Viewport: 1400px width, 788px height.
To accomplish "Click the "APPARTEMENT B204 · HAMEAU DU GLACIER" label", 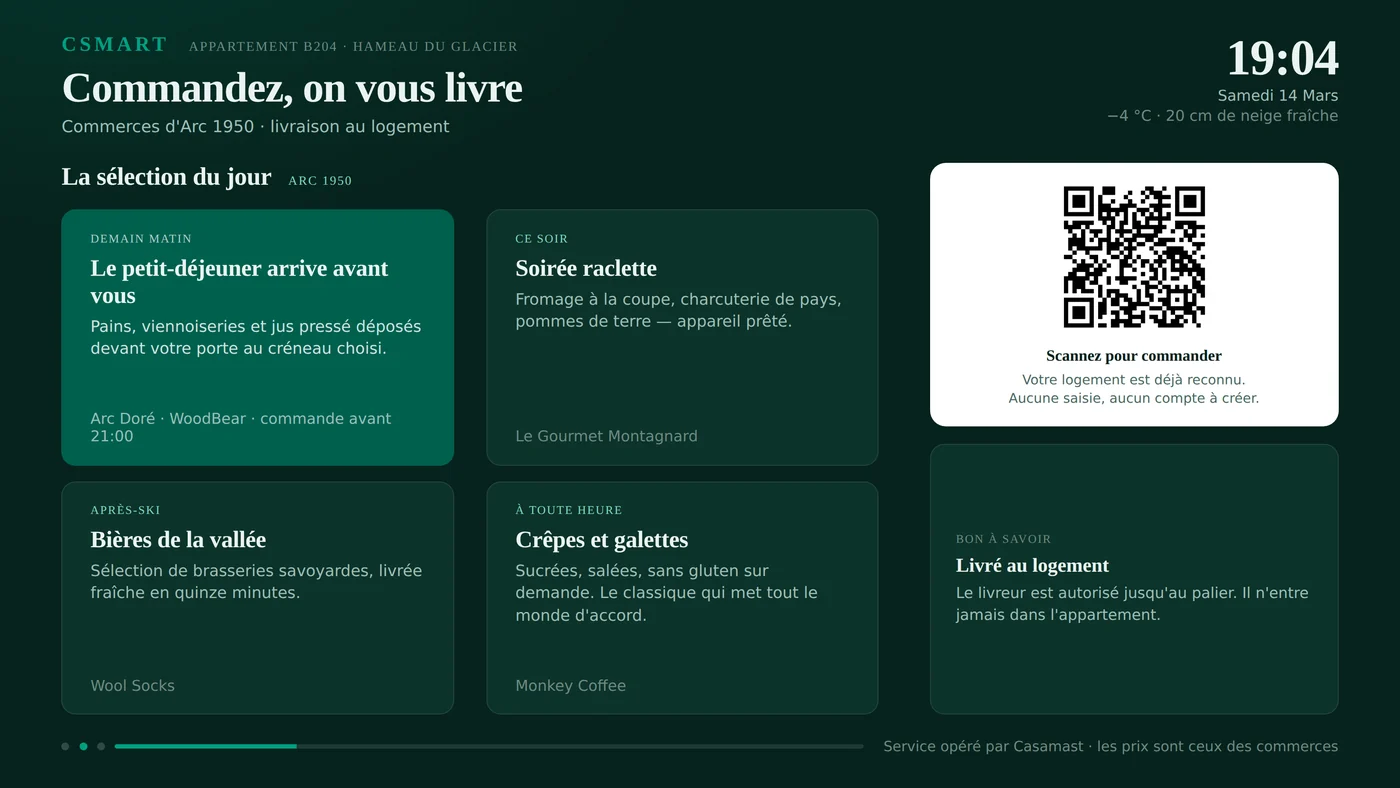I will pyautogui.click(x=353, y=47).
